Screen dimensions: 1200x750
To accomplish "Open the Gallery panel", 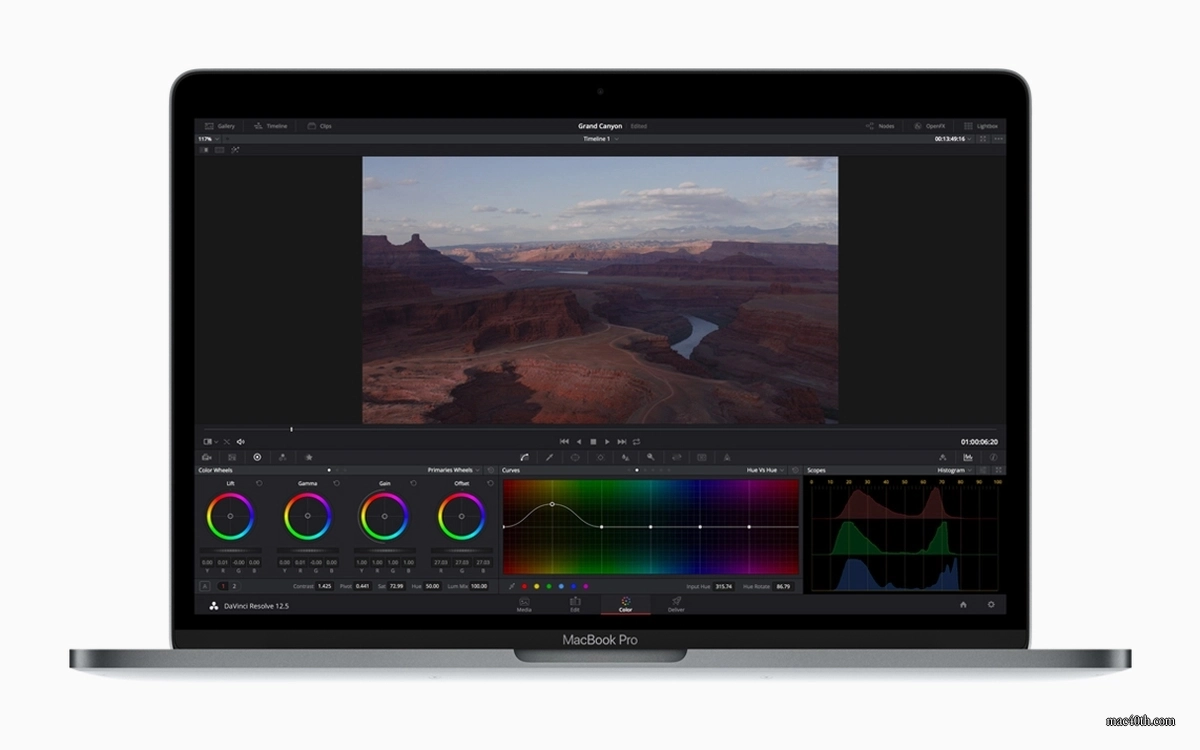I will 220,126.
